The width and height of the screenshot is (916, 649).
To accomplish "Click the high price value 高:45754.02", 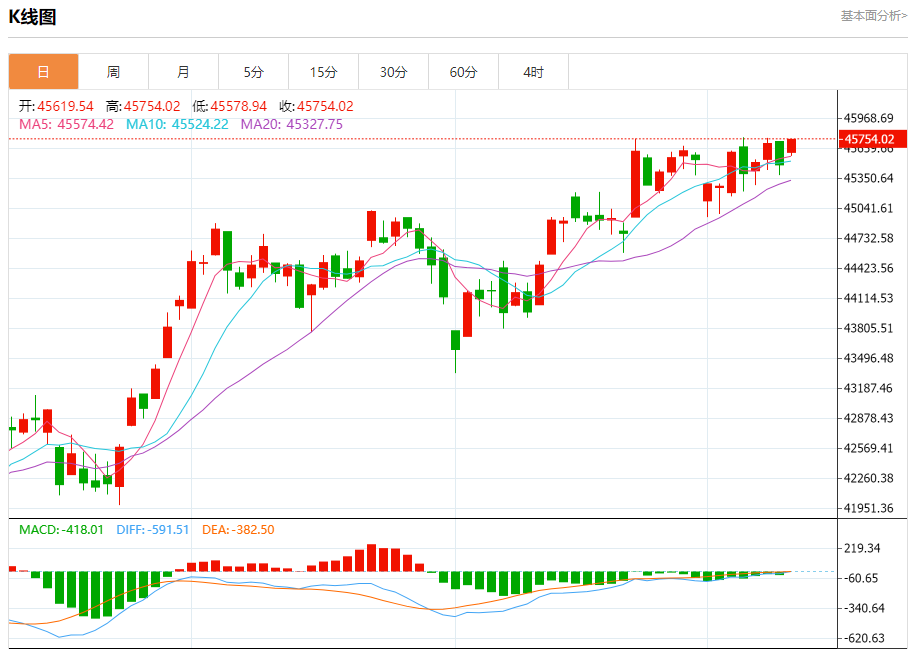I will [x=143, y=106].
